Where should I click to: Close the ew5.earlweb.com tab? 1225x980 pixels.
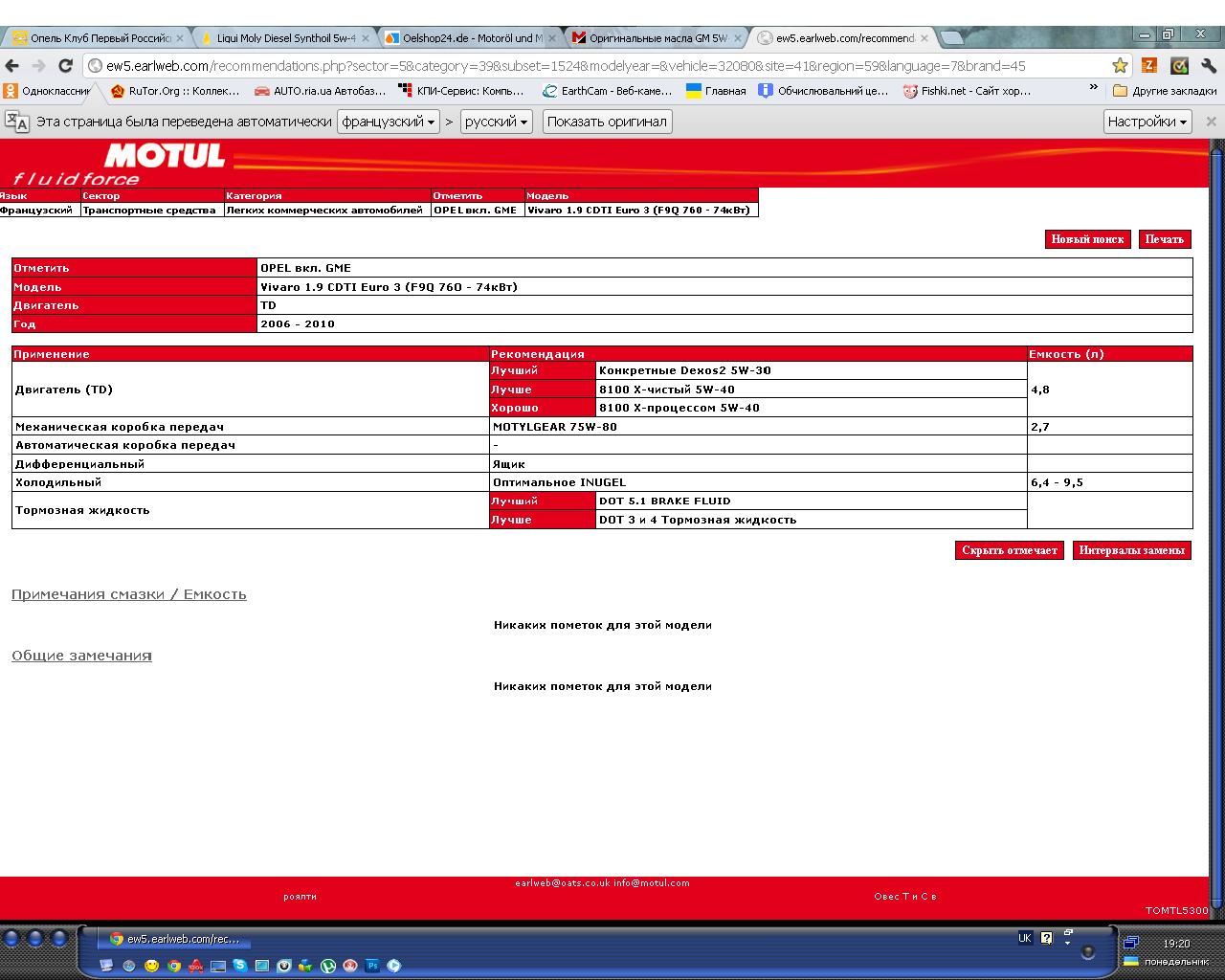(x=924, y=38)
